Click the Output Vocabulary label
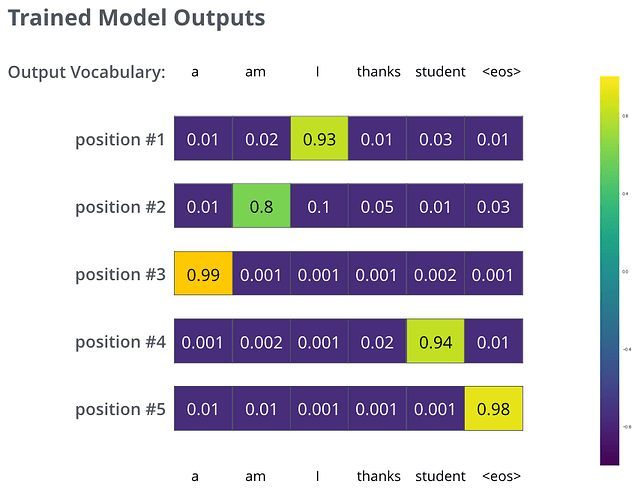This screenshot has height=499, width=644. [x=86, y=72]
